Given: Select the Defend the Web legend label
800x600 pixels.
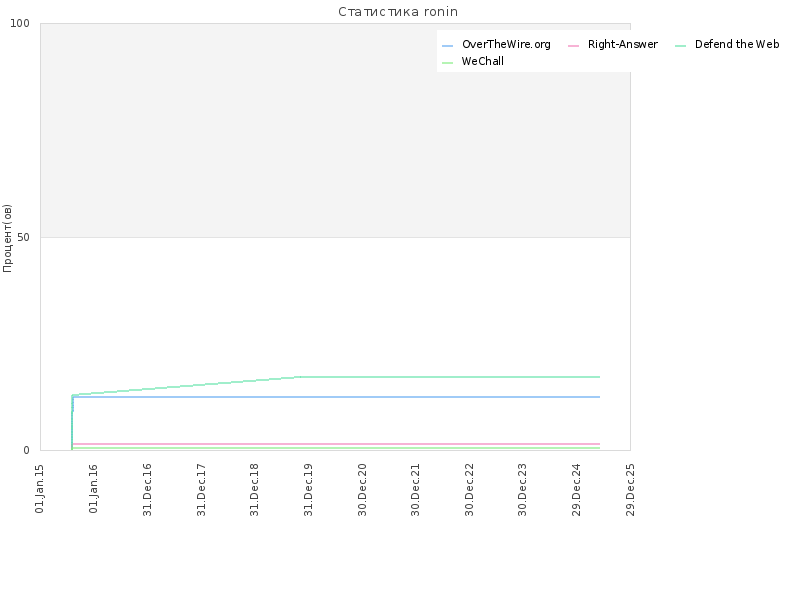Looking at the screenshot, I should pos(737,44).
